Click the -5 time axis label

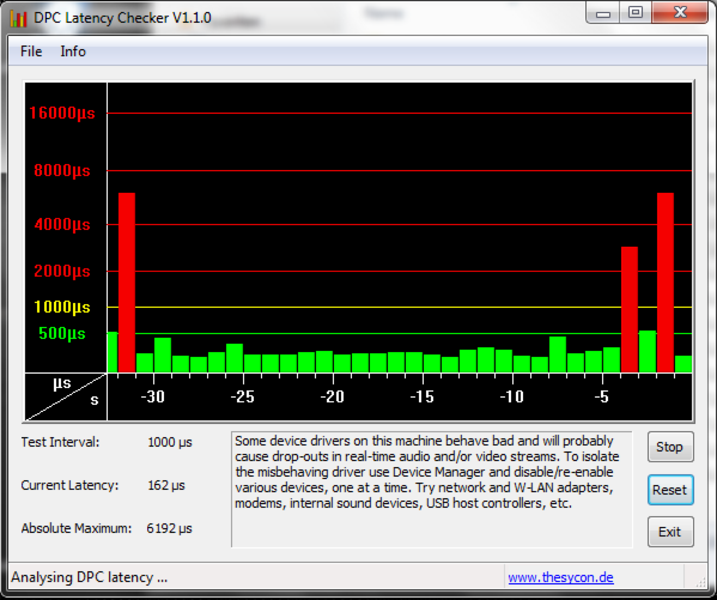[x=602, y=396]
